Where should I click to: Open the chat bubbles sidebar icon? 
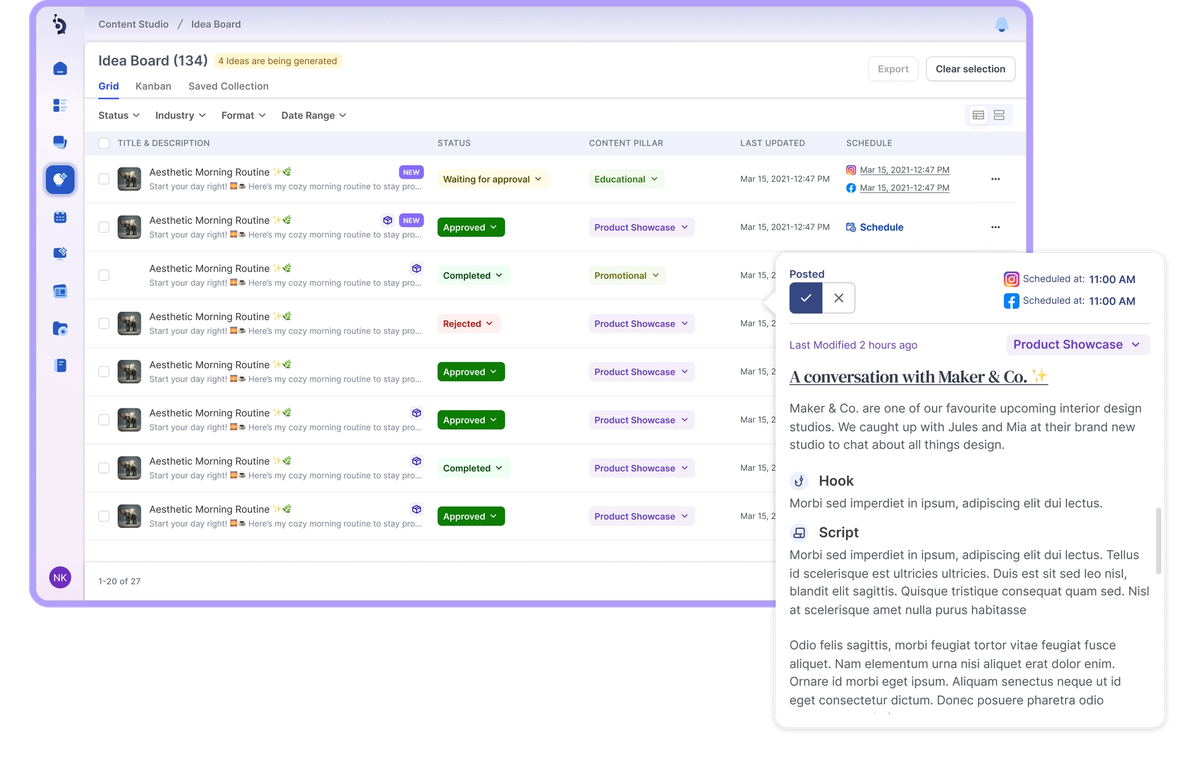point(60,142)
